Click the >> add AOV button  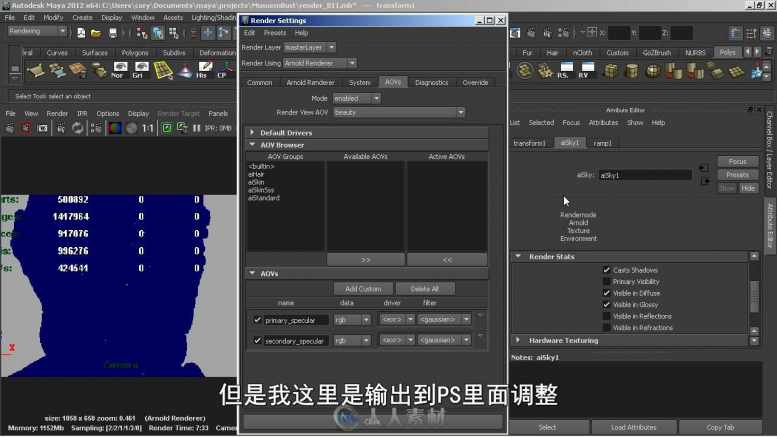(366, 260)
